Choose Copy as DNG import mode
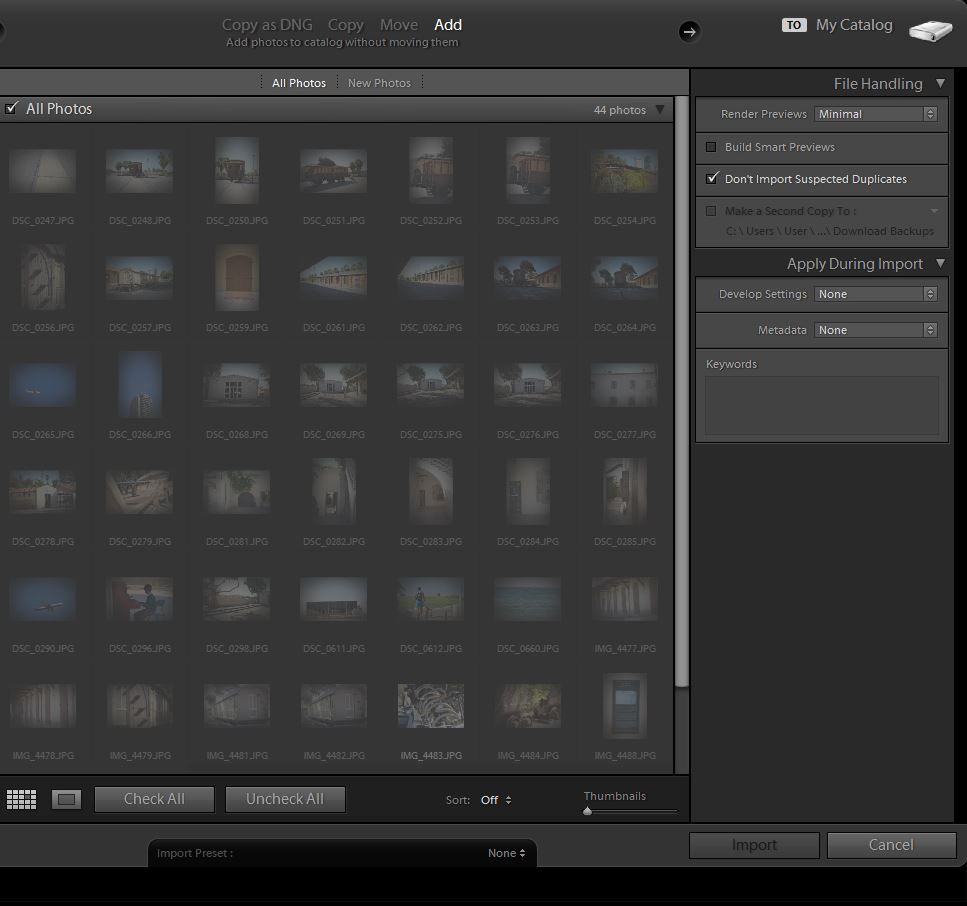The width and height of the screenshot is (967, 906). click(x=266, y=25)
